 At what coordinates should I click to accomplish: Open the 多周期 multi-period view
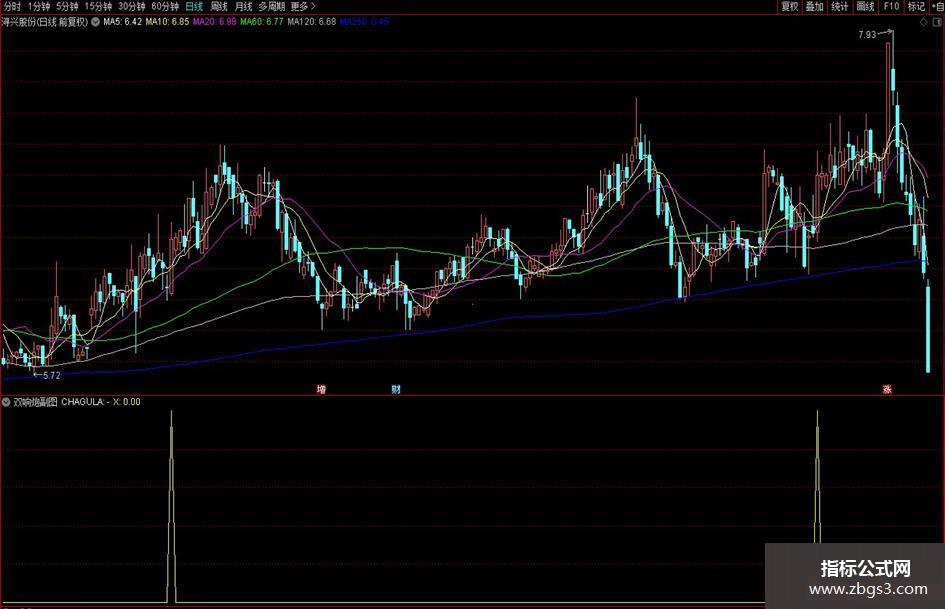[272, 7]
